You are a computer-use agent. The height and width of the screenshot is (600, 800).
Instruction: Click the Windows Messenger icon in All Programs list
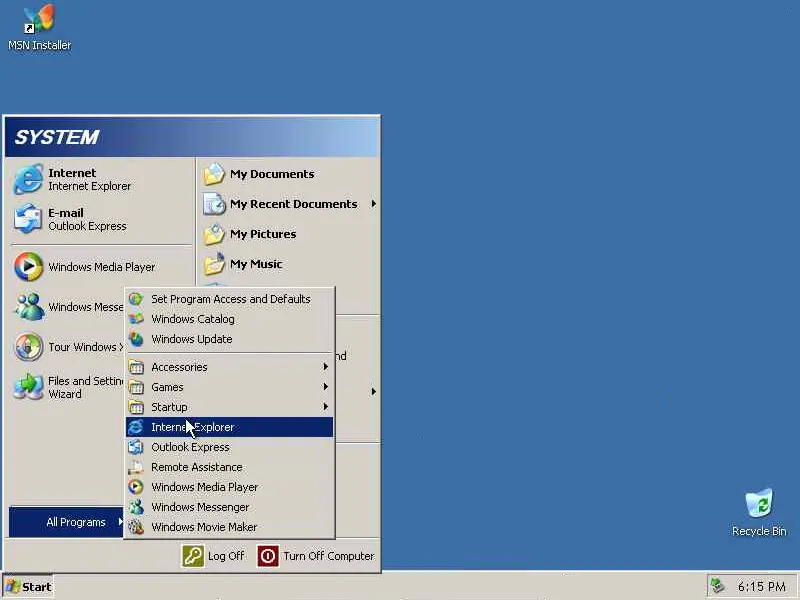(136, 507)
